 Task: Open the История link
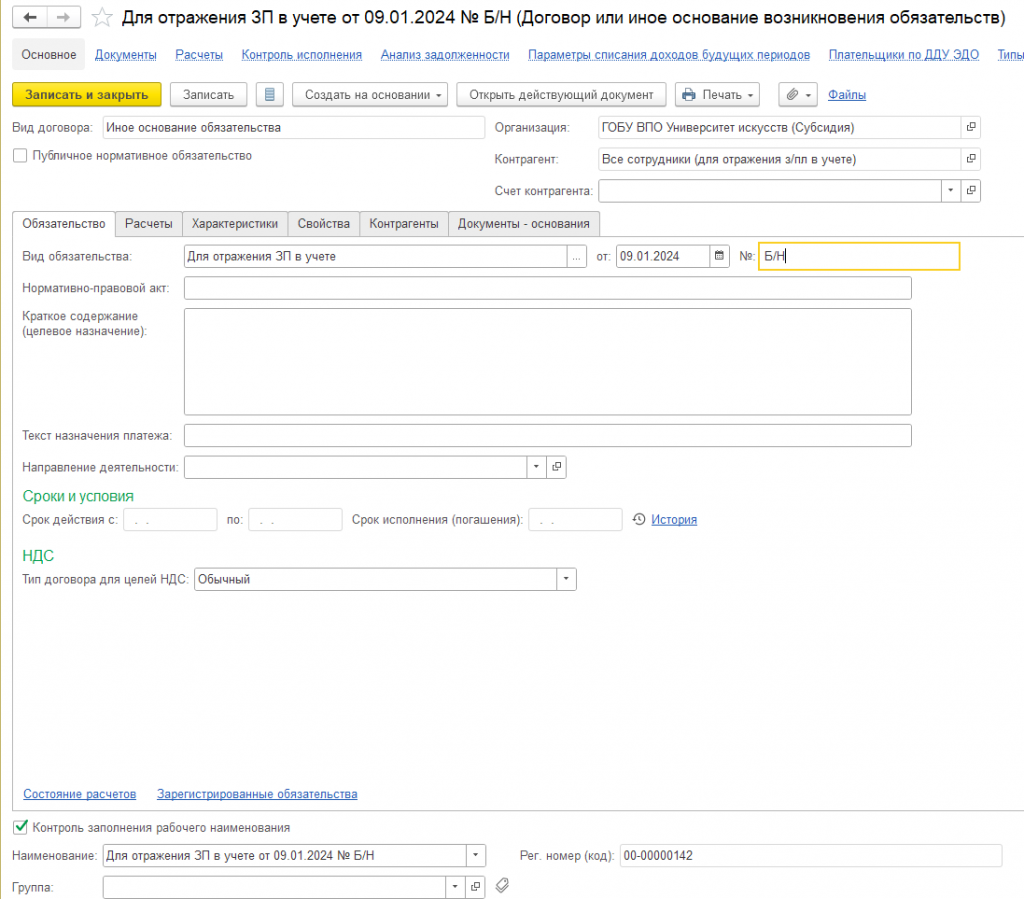tap(674, 520)
